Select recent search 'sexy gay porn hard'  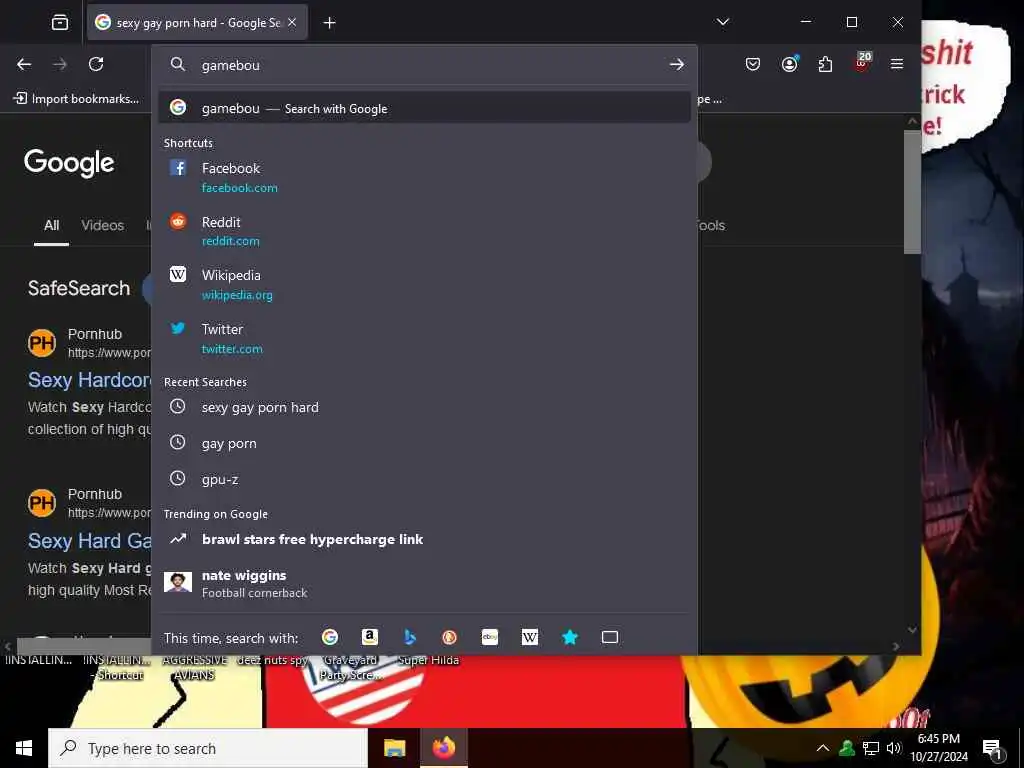pos(424,407)
